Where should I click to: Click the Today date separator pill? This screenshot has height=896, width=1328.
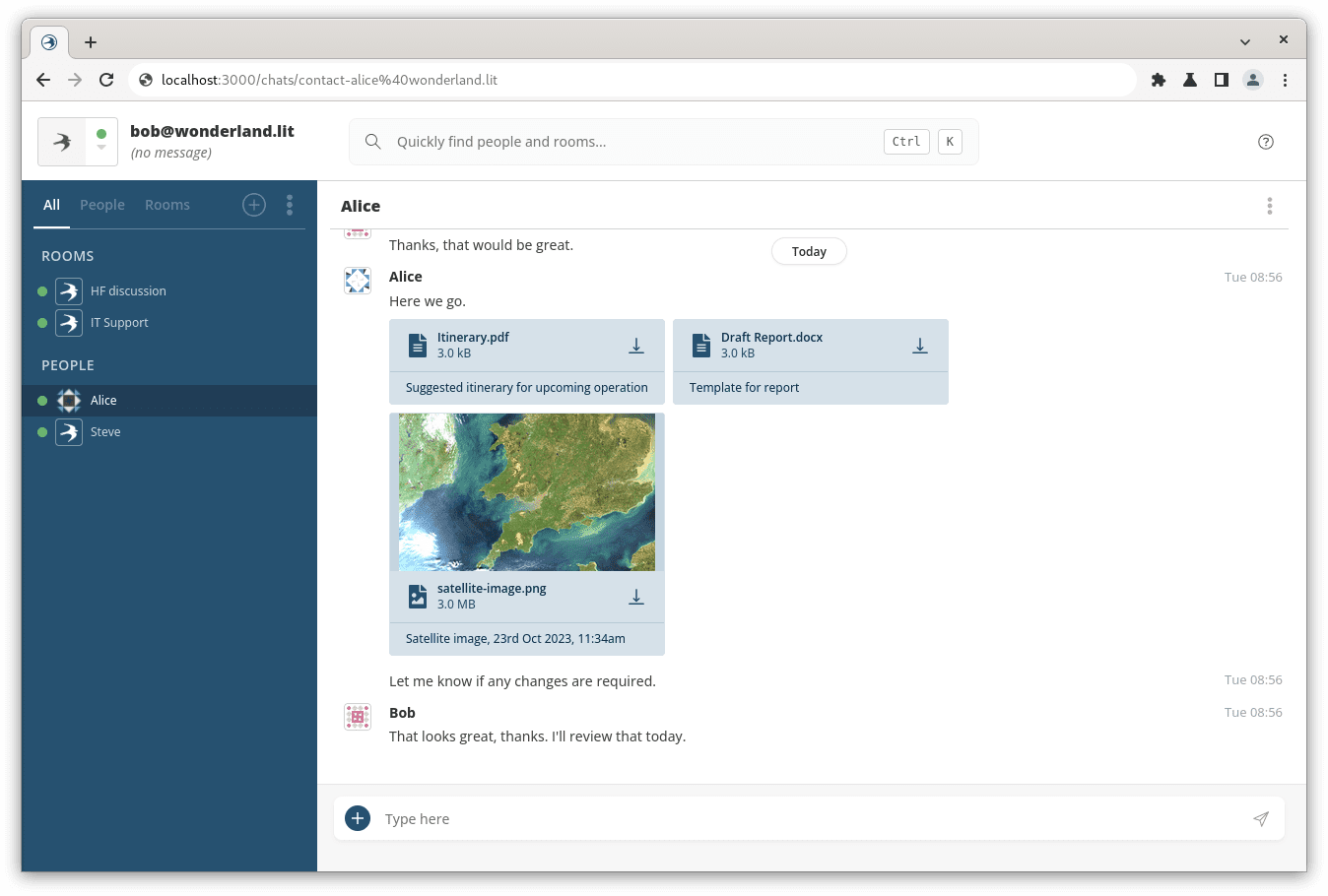[x=809, y=251]
